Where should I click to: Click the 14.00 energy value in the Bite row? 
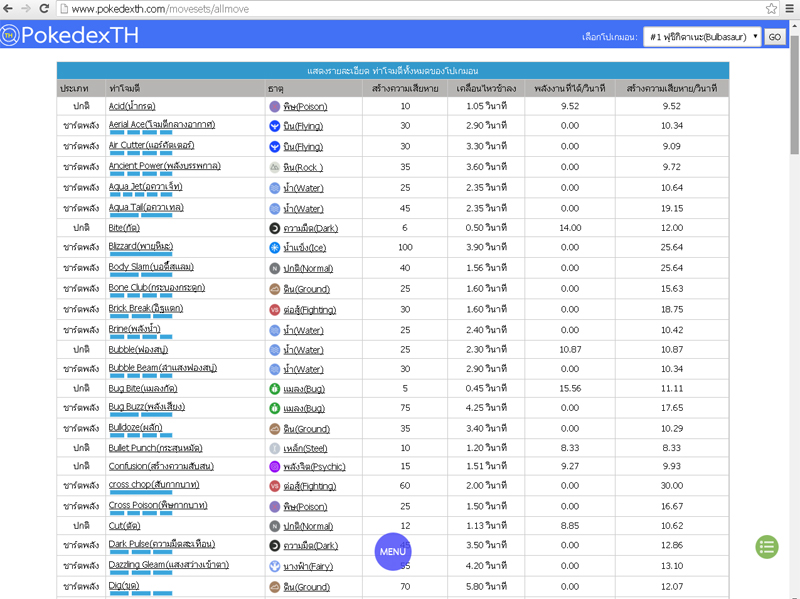(x=570, y=228)
